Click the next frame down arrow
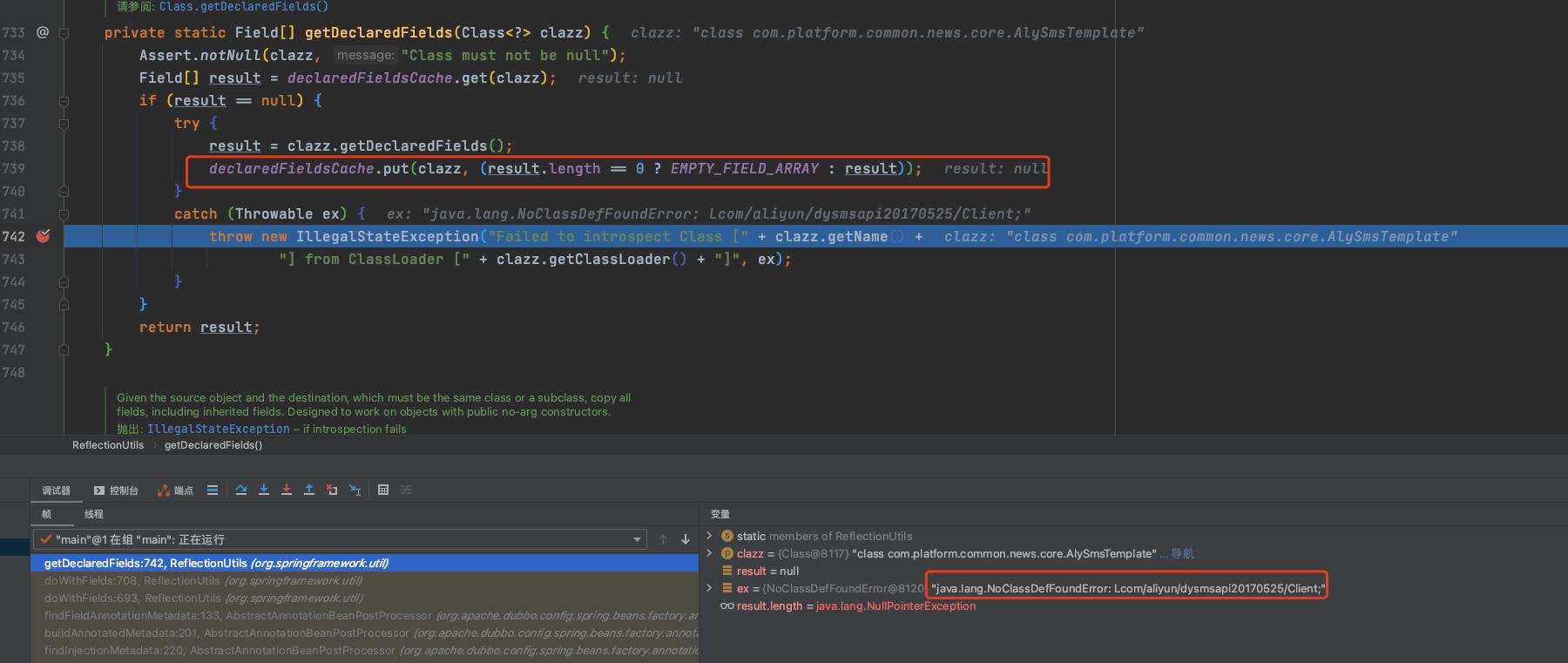This screenshot has height=663, width=1568. click(x=686, y=539)
